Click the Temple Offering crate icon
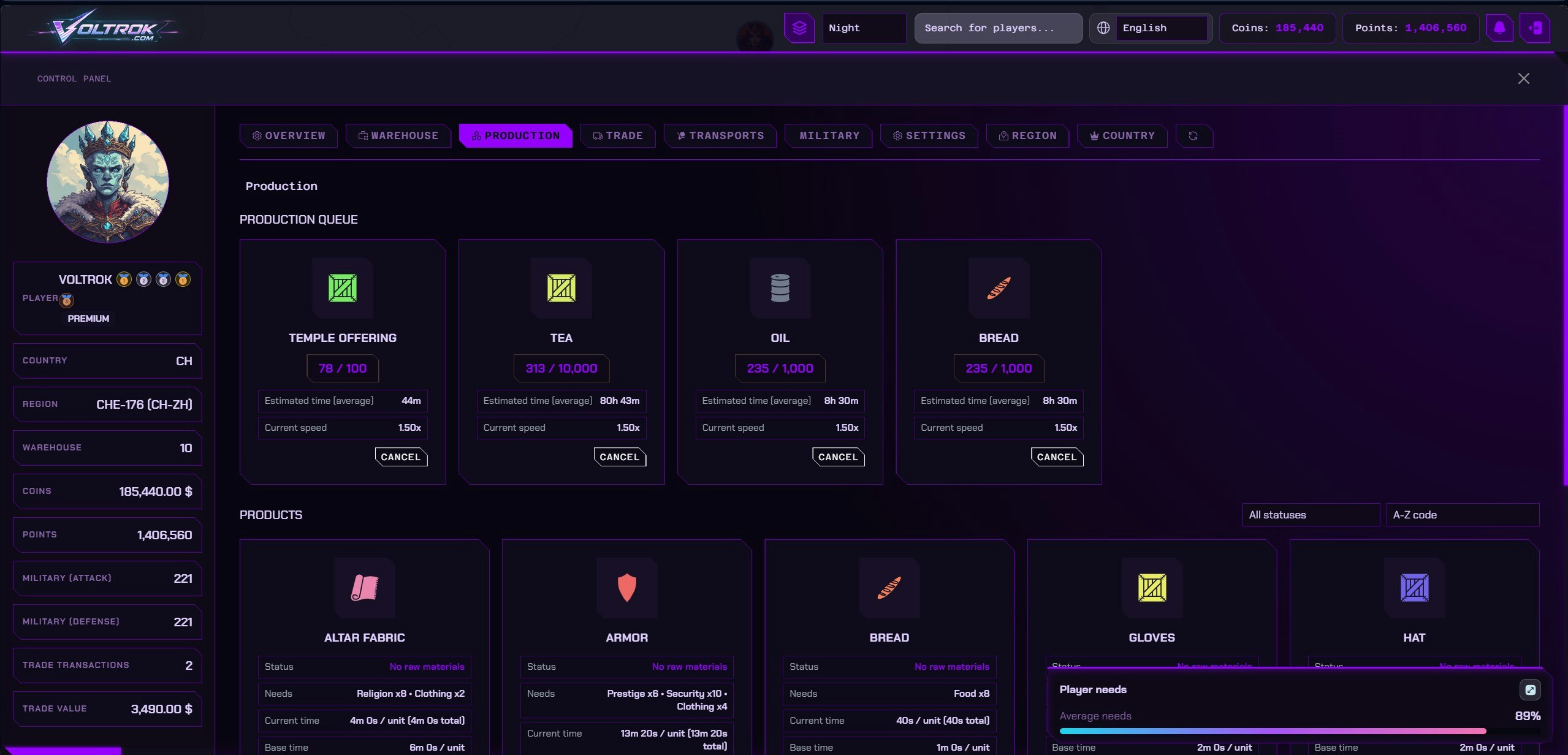 [342, 288]
